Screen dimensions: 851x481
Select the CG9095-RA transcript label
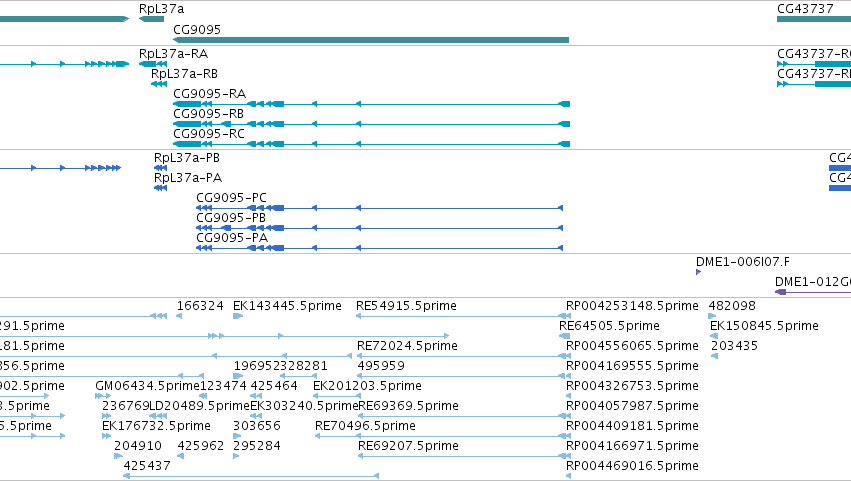coord(209,93)
